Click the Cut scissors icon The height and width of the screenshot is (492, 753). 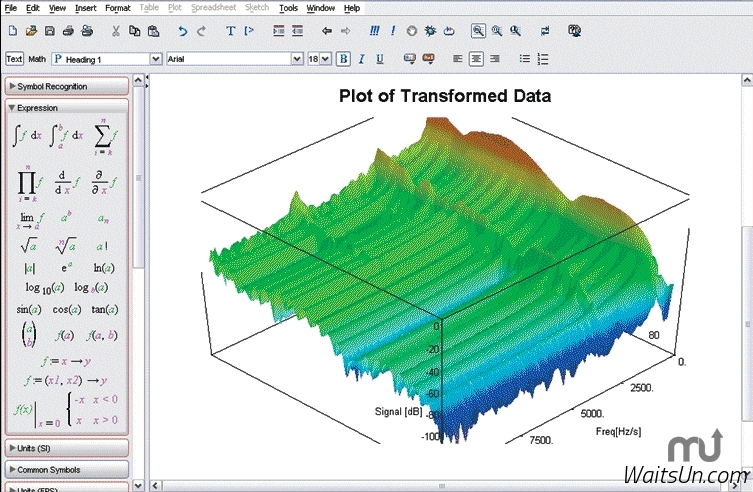click(116, 31)
